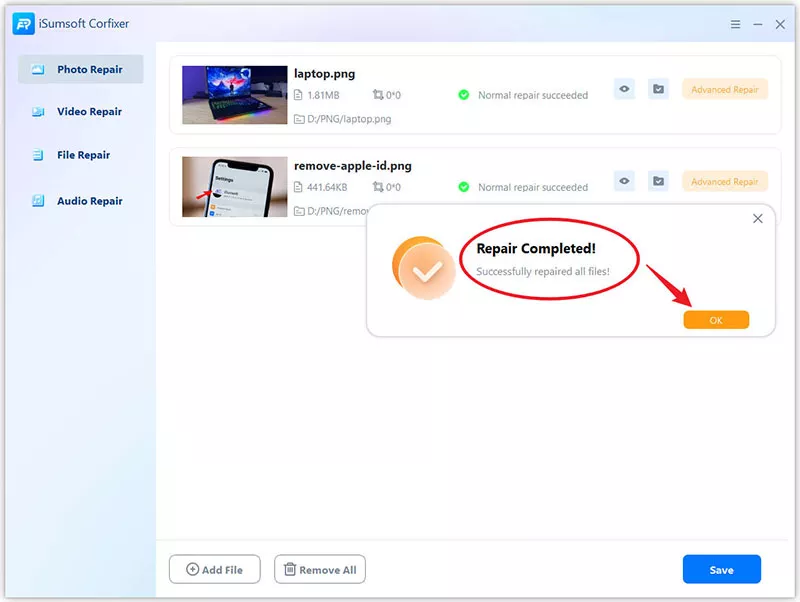Select the Photo Repair tab
This screenshot has width=800, height=602.
click(81, 69)
